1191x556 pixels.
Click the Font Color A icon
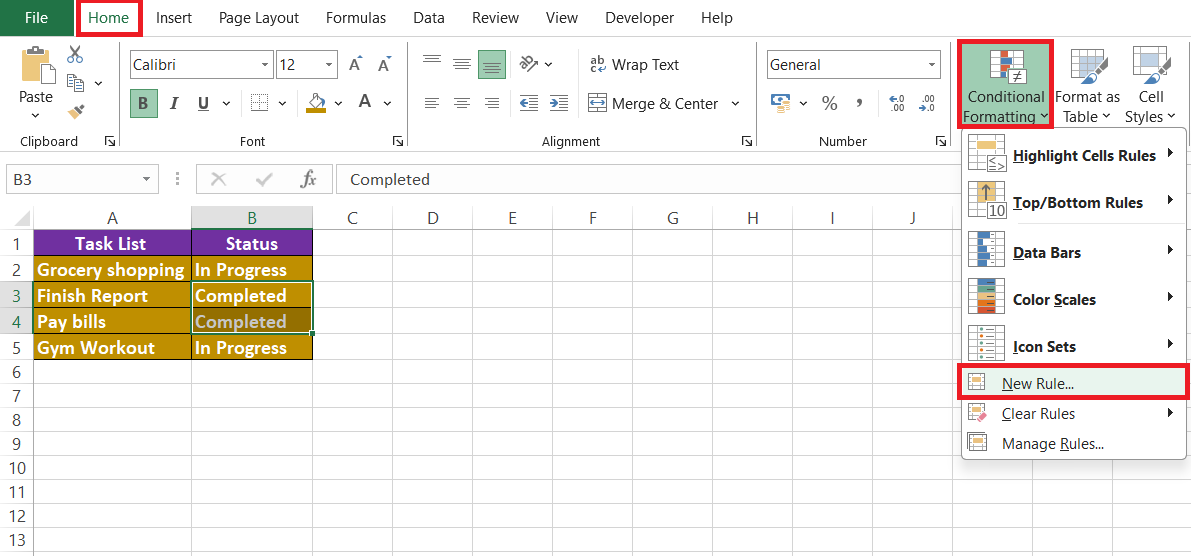click(x=365, y=102)
